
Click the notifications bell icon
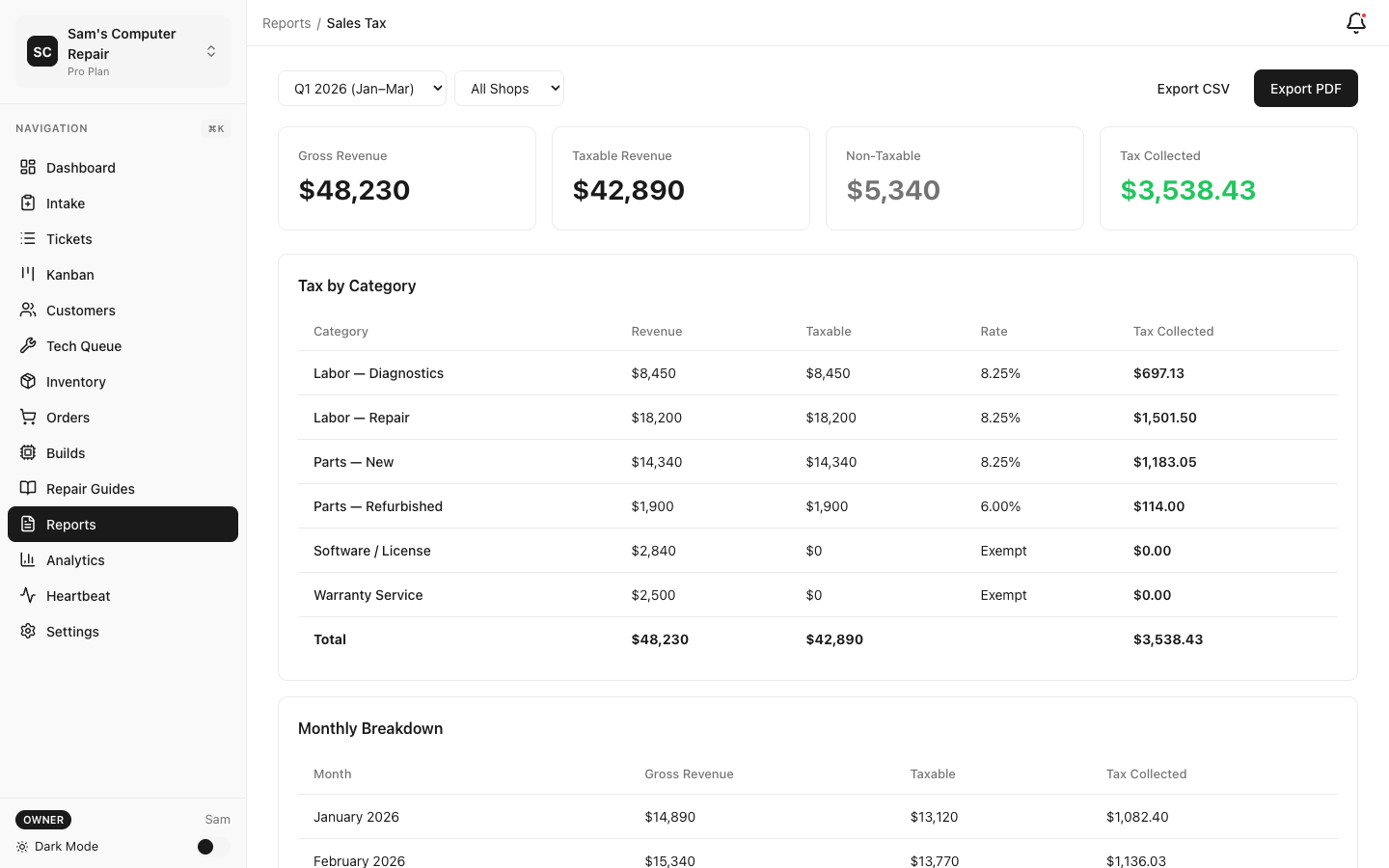[1355, 23]
